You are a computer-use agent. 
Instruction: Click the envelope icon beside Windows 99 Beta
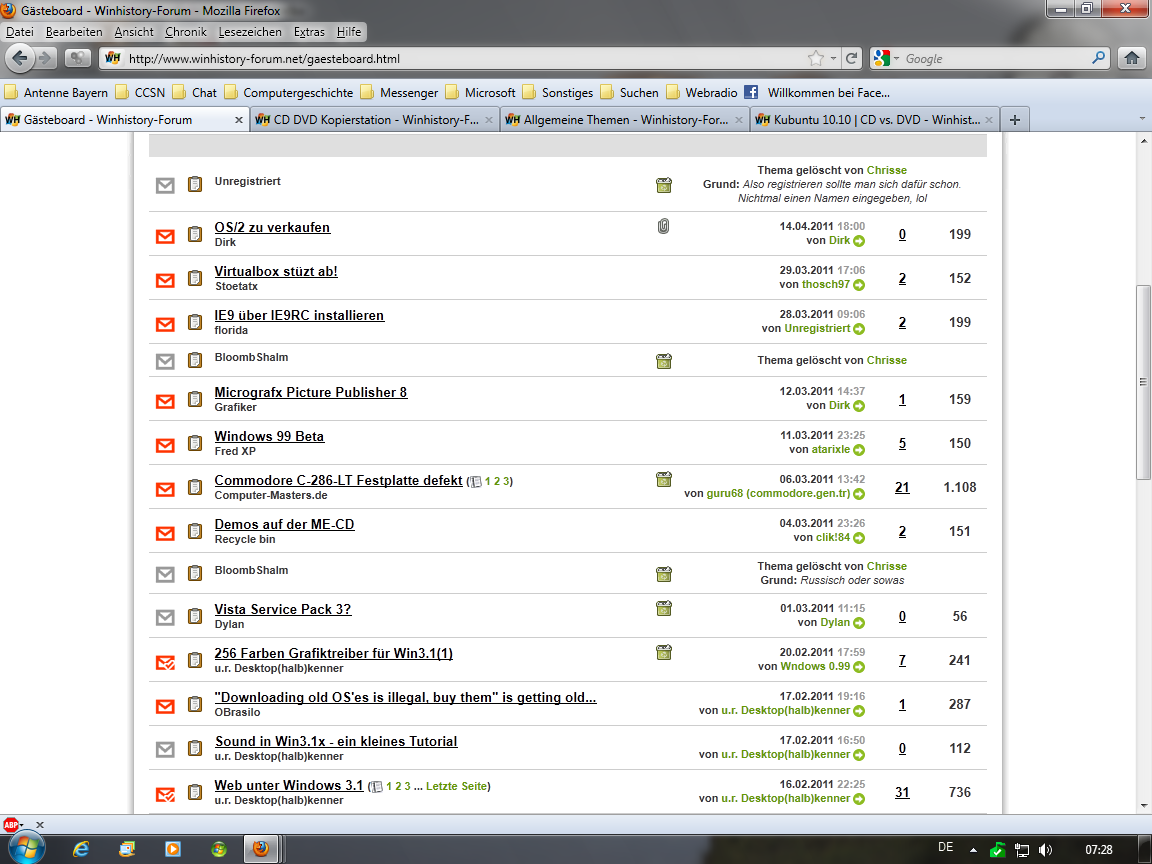coord(165,444)
